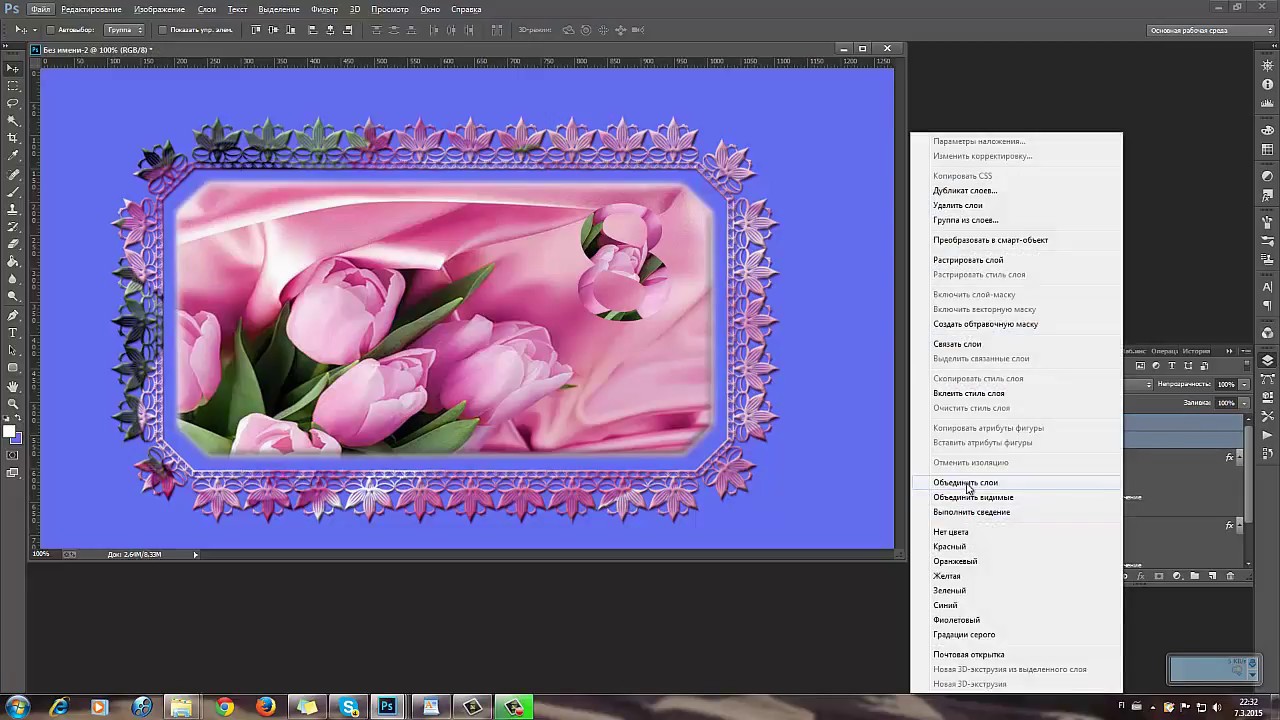Filter layers by smart object type

1204,366
